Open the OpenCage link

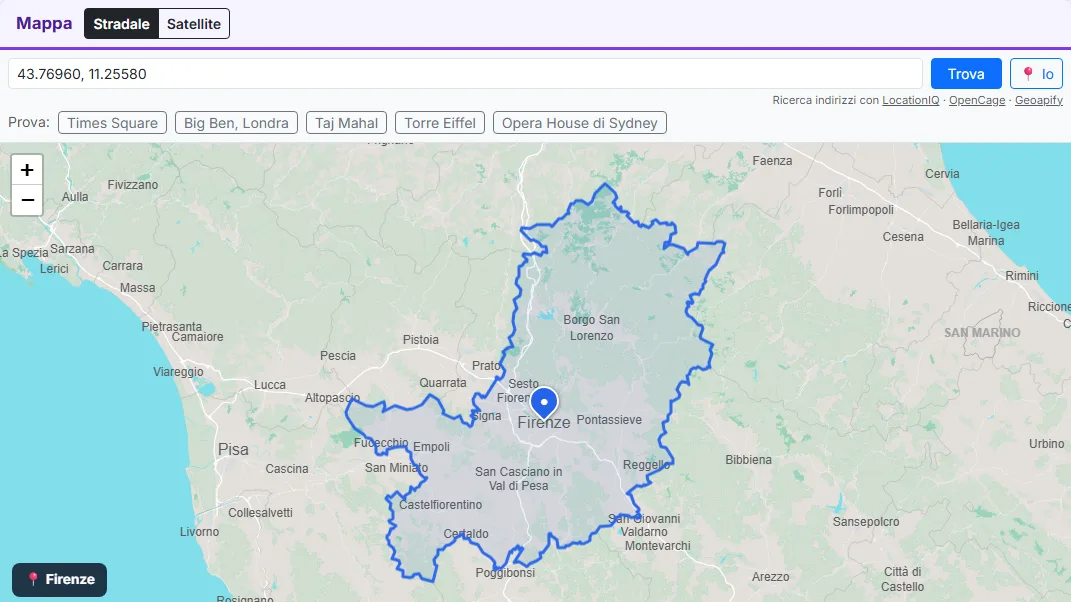coord(977,100)
